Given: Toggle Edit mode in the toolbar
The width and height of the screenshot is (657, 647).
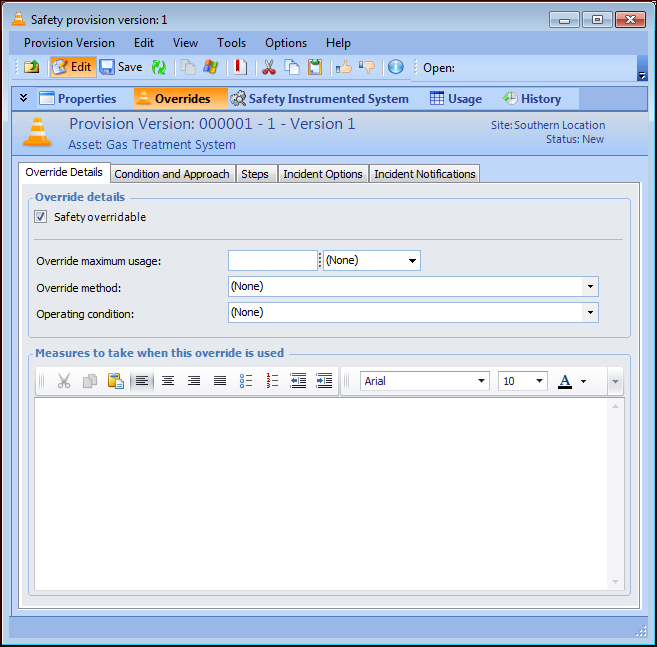Looking at the screenshot, I should [x=73, y=67].
